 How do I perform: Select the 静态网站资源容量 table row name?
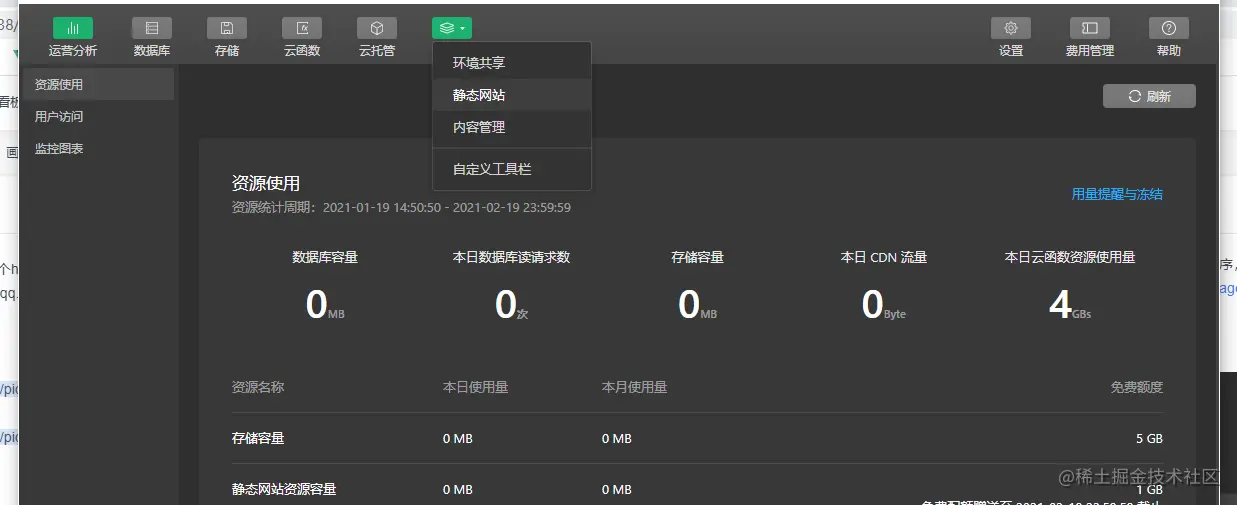point(284,489)
